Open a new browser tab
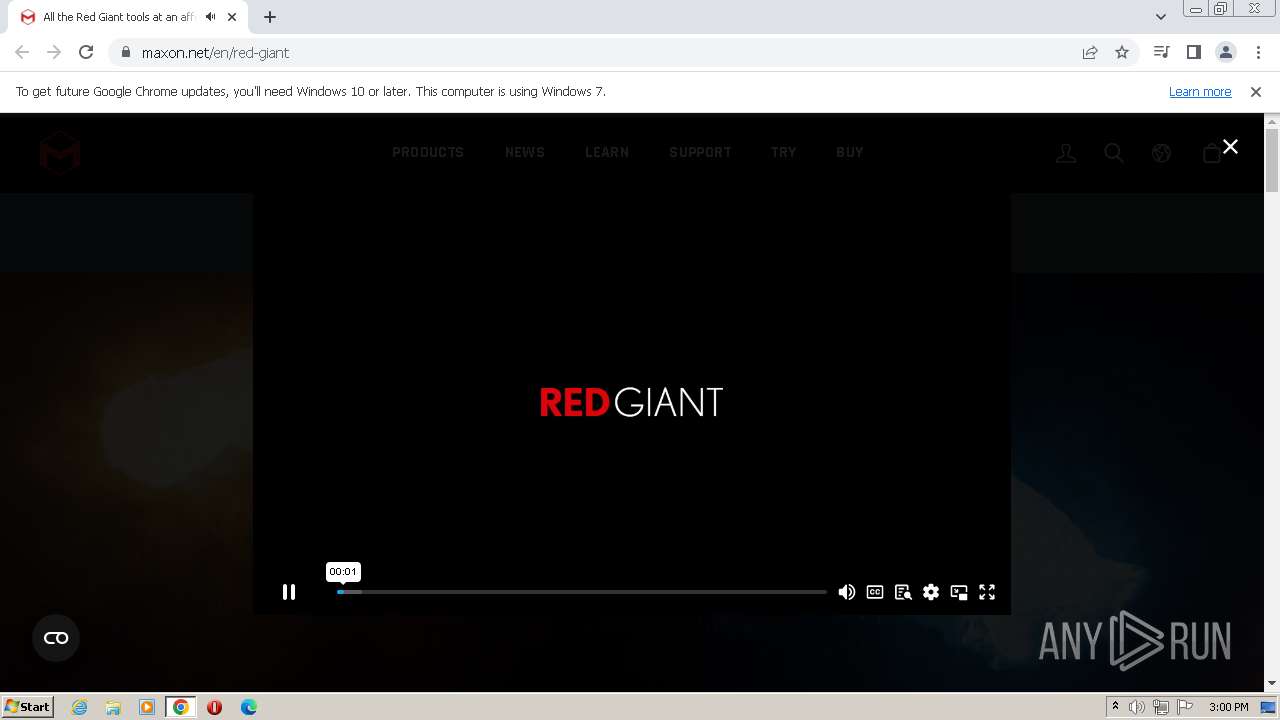This screenshot has width=1280, height=720. (270, 17)
